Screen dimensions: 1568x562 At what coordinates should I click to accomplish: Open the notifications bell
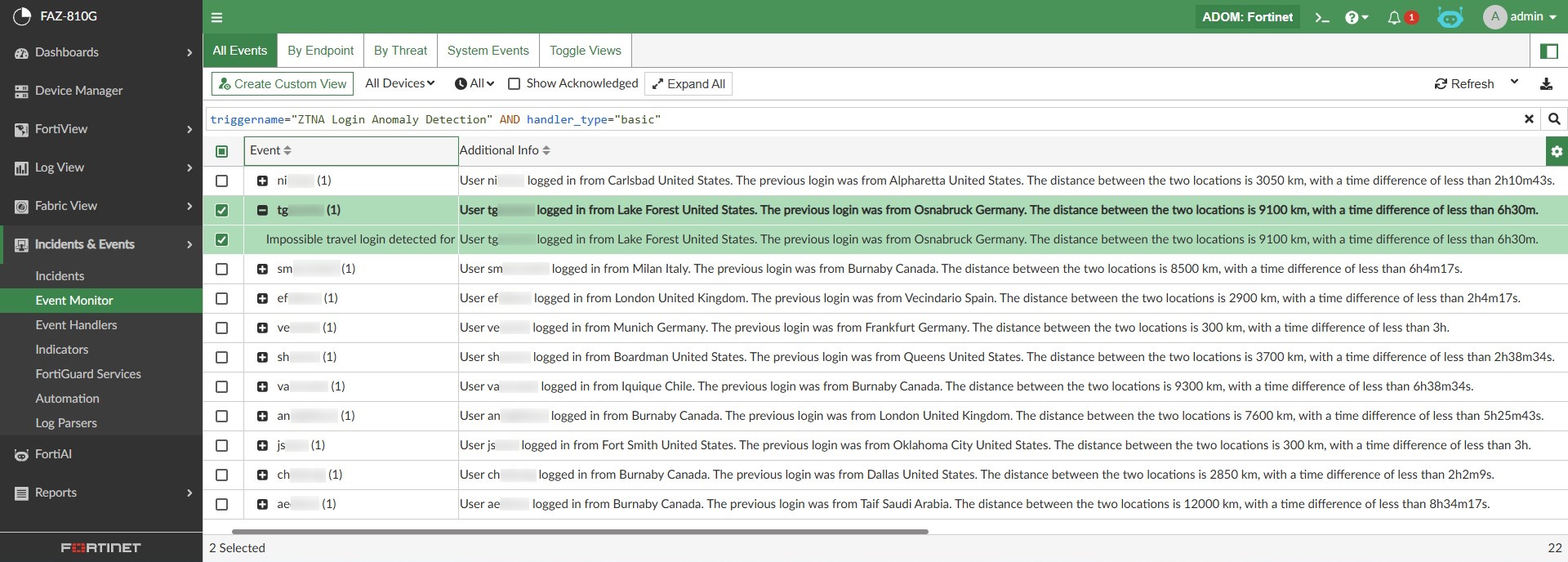[1394, 17]
